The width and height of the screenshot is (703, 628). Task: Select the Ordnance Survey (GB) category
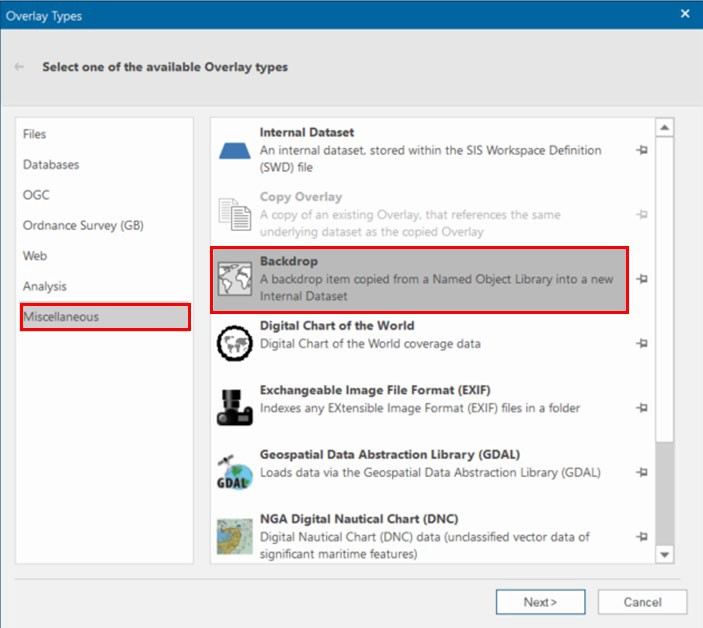pos(83,226)
